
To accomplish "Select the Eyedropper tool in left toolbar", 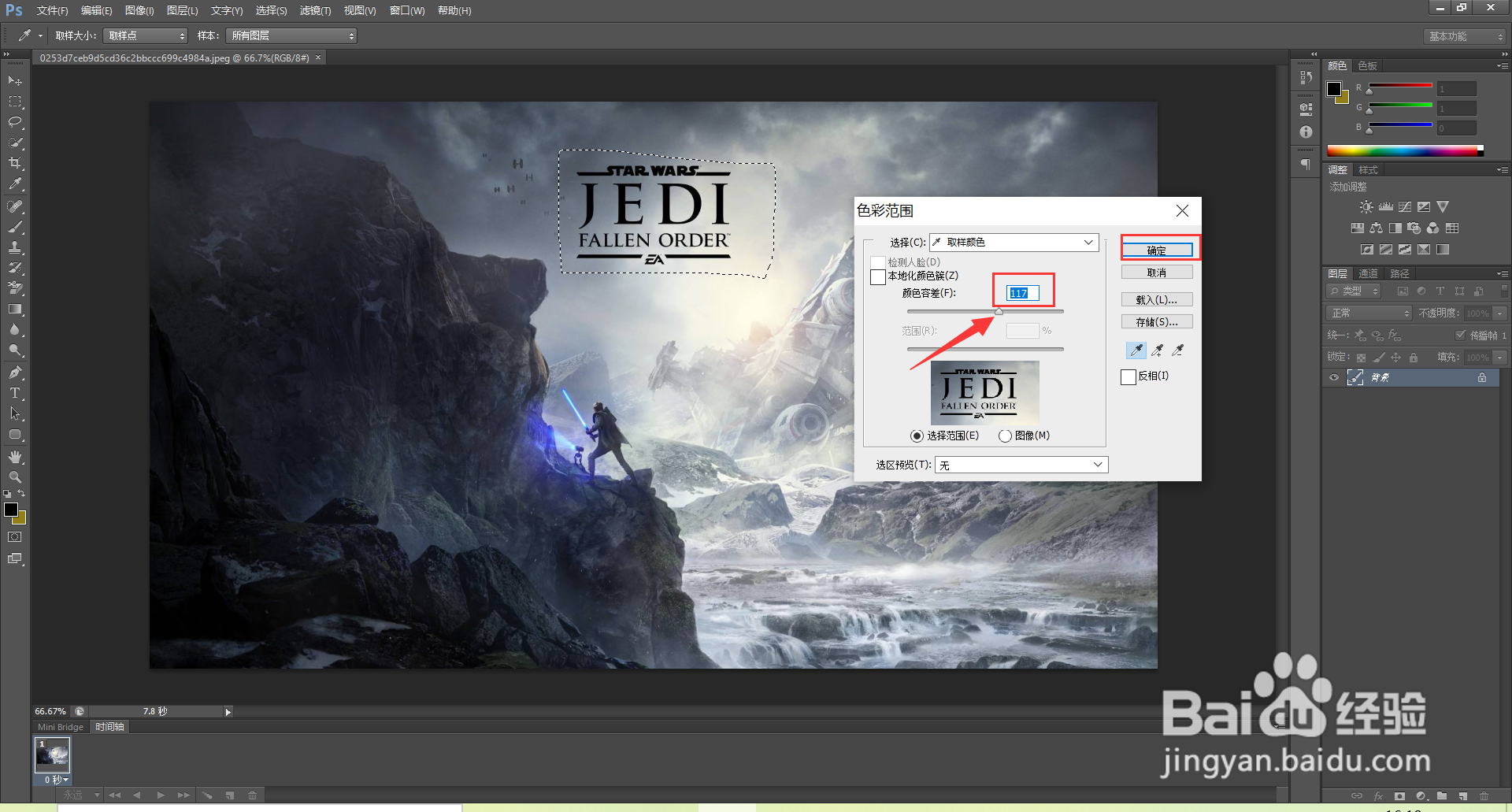I will pos(15,184).
